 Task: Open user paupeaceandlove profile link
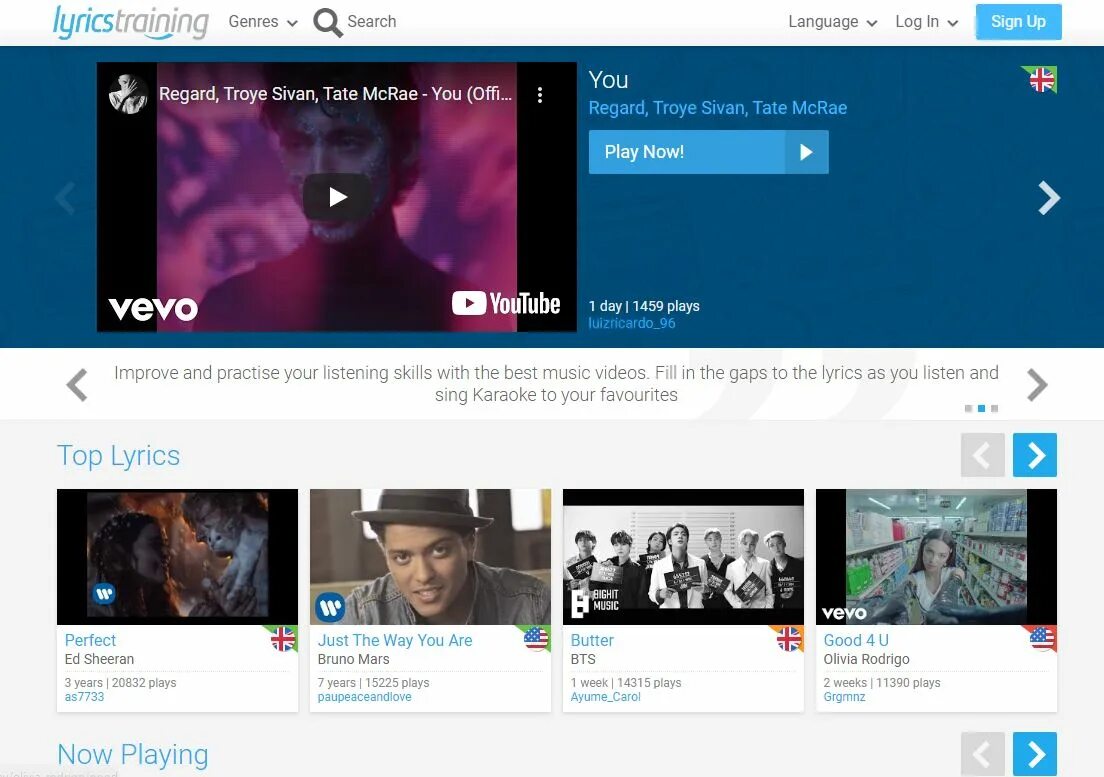(365, 697)
